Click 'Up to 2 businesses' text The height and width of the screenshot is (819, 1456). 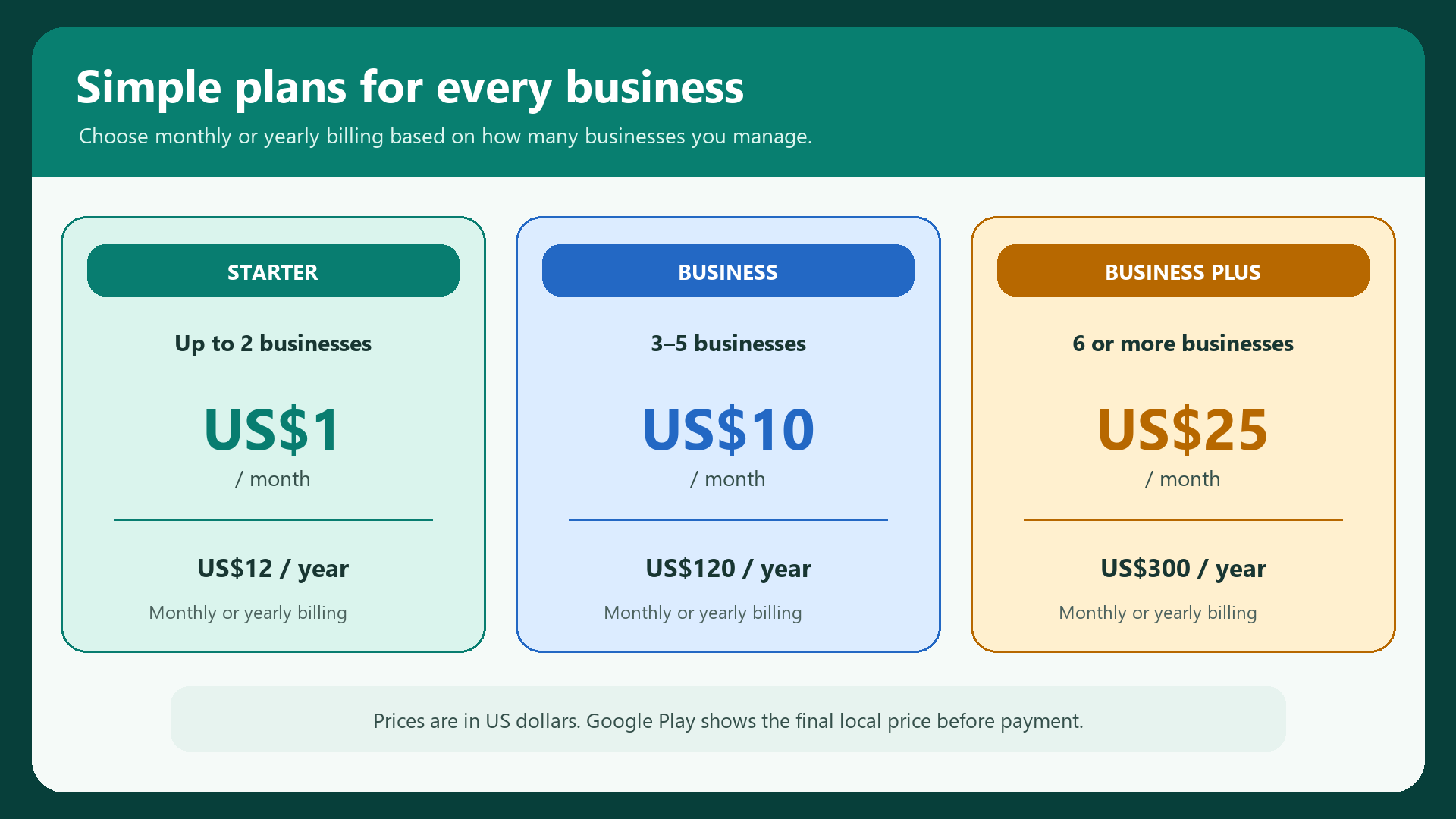pos(273,344)
